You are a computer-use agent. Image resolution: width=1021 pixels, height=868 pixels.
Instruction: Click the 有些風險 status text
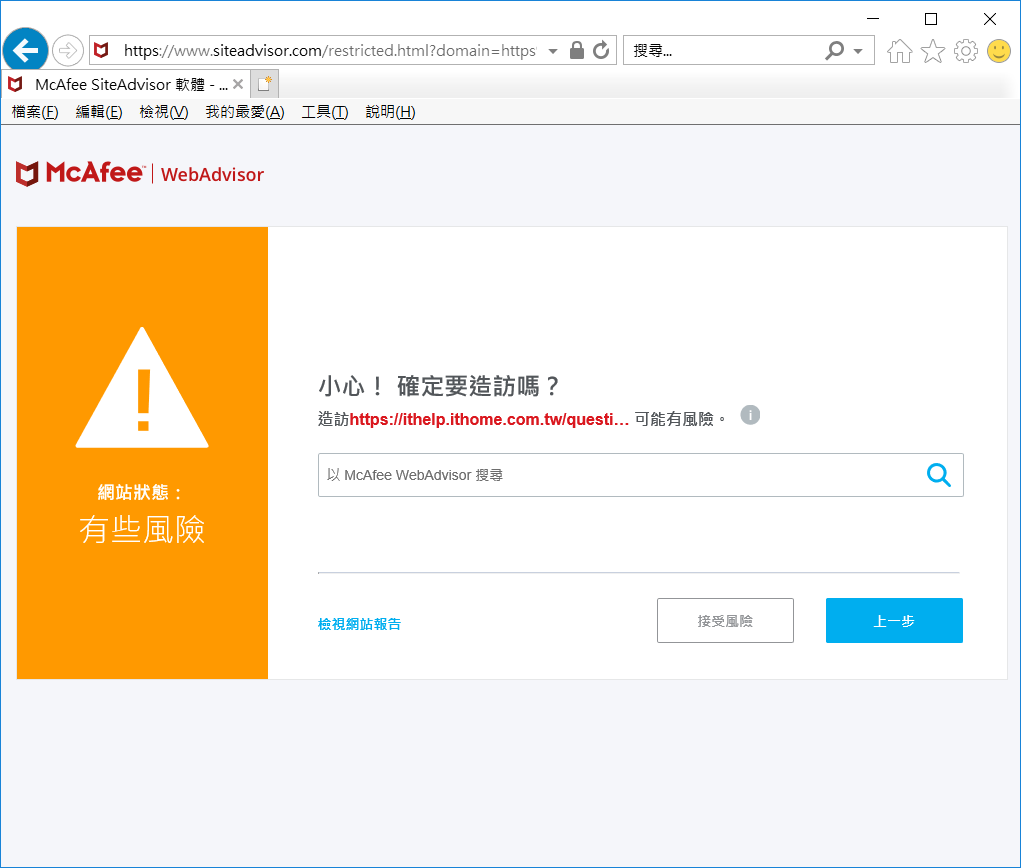[142, 529]
